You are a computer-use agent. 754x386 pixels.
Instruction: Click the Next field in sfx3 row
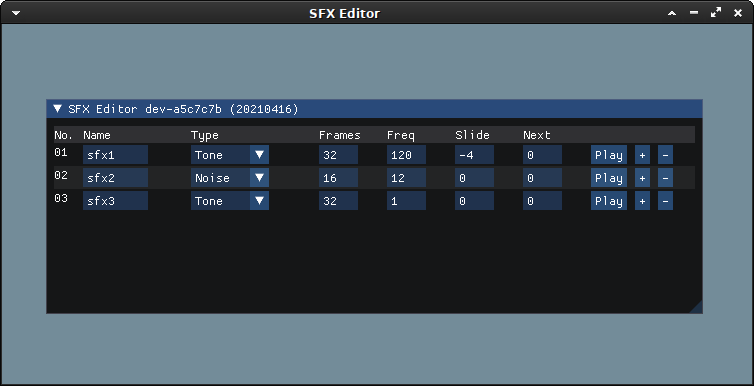coord(542,201)
